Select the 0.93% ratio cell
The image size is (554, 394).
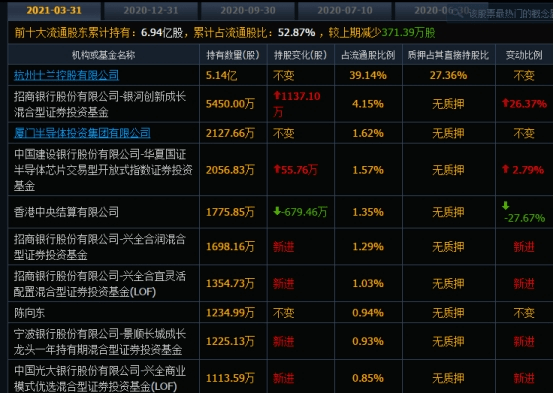coord(368,341)
